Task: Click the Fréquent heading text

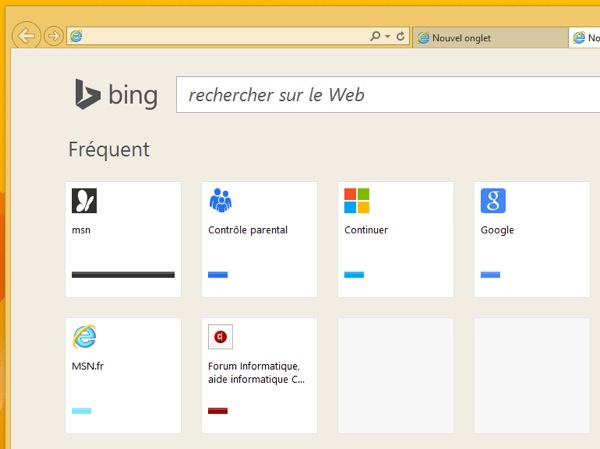Action: [x=109, y=149]
